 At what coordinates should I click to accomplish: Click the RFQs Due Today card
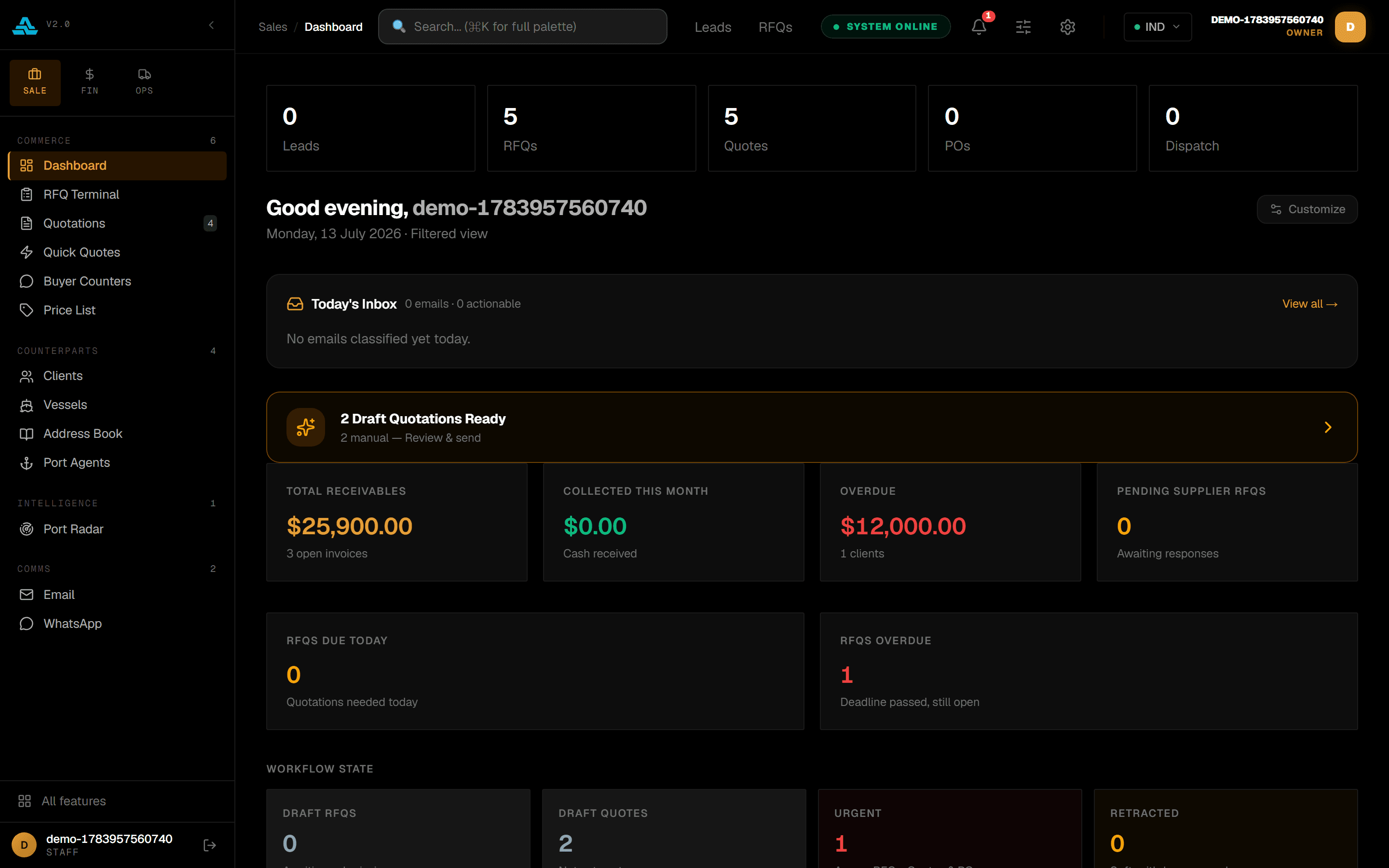[x=535, y=671]
